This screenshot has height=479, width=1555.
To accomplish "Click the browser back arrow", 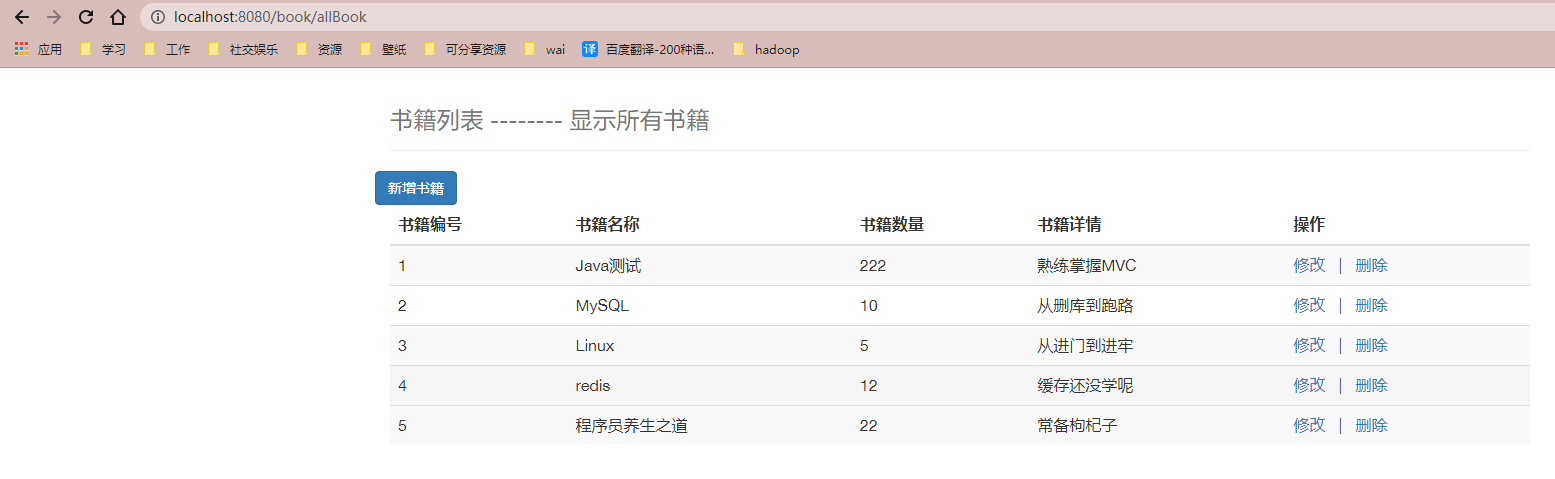I will pyautogui.click(x=22, y=17).
